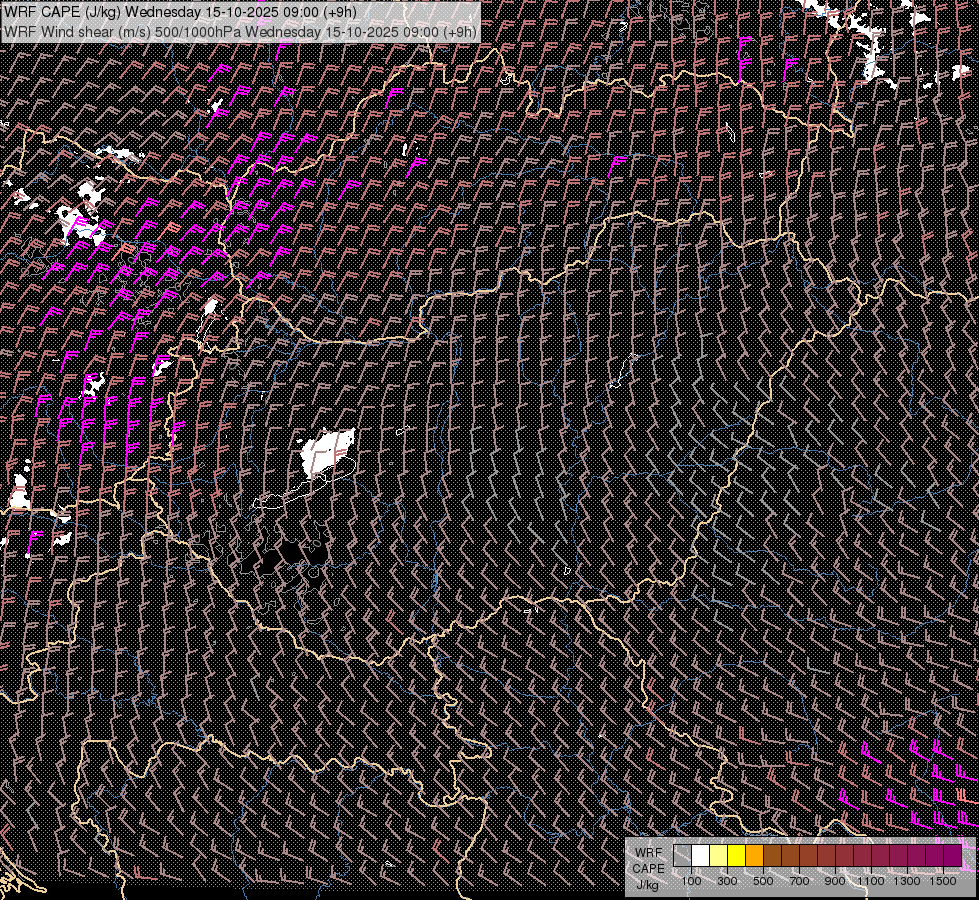979x900 pixels.
Task: Click the 500 label on legend scale
Action: 763,881
